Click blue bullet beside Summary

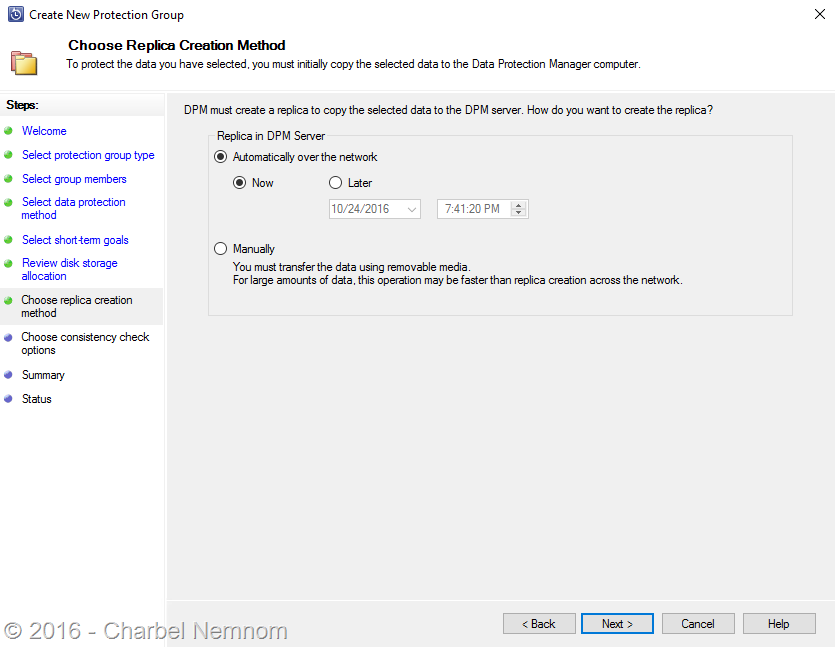coord(8,374)
